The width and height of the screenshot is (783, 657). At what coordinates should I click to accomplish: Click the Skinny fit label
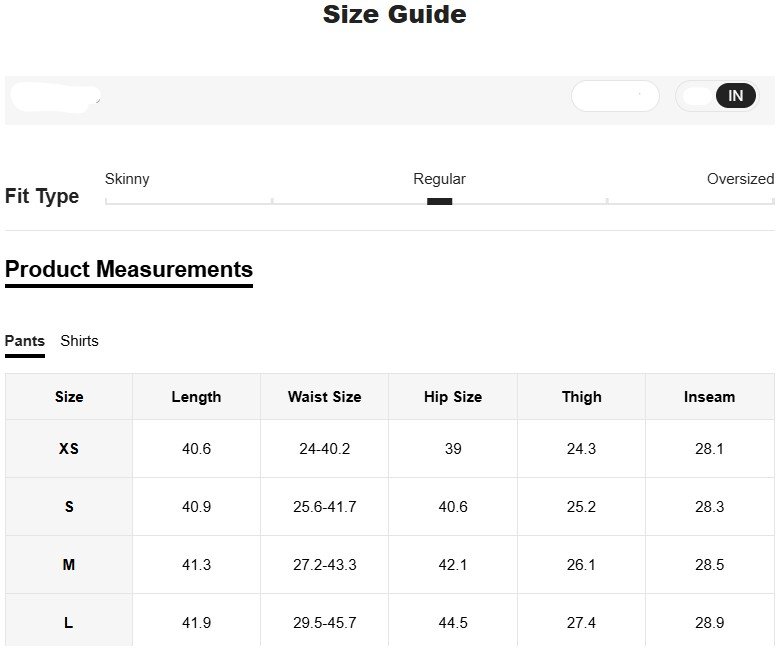coord(127,179)
